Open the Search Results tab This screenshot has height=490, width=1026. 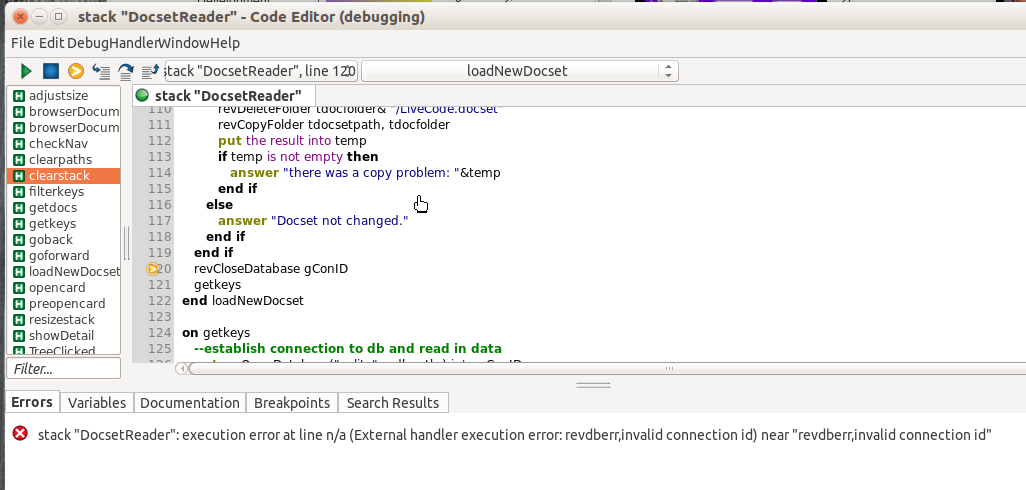tap(393, 402)
